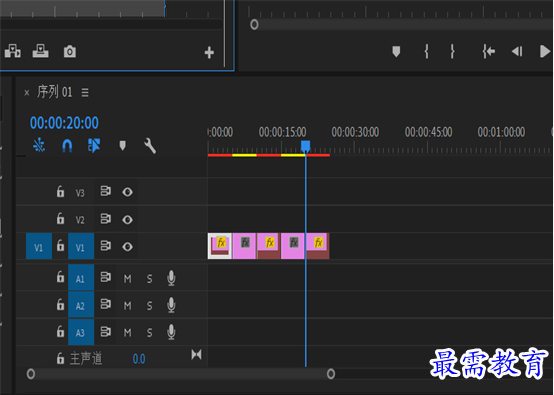This screenshot has height=395, width=554.
Task: Target the V3 track label
Action: click(x=80, y=193)
